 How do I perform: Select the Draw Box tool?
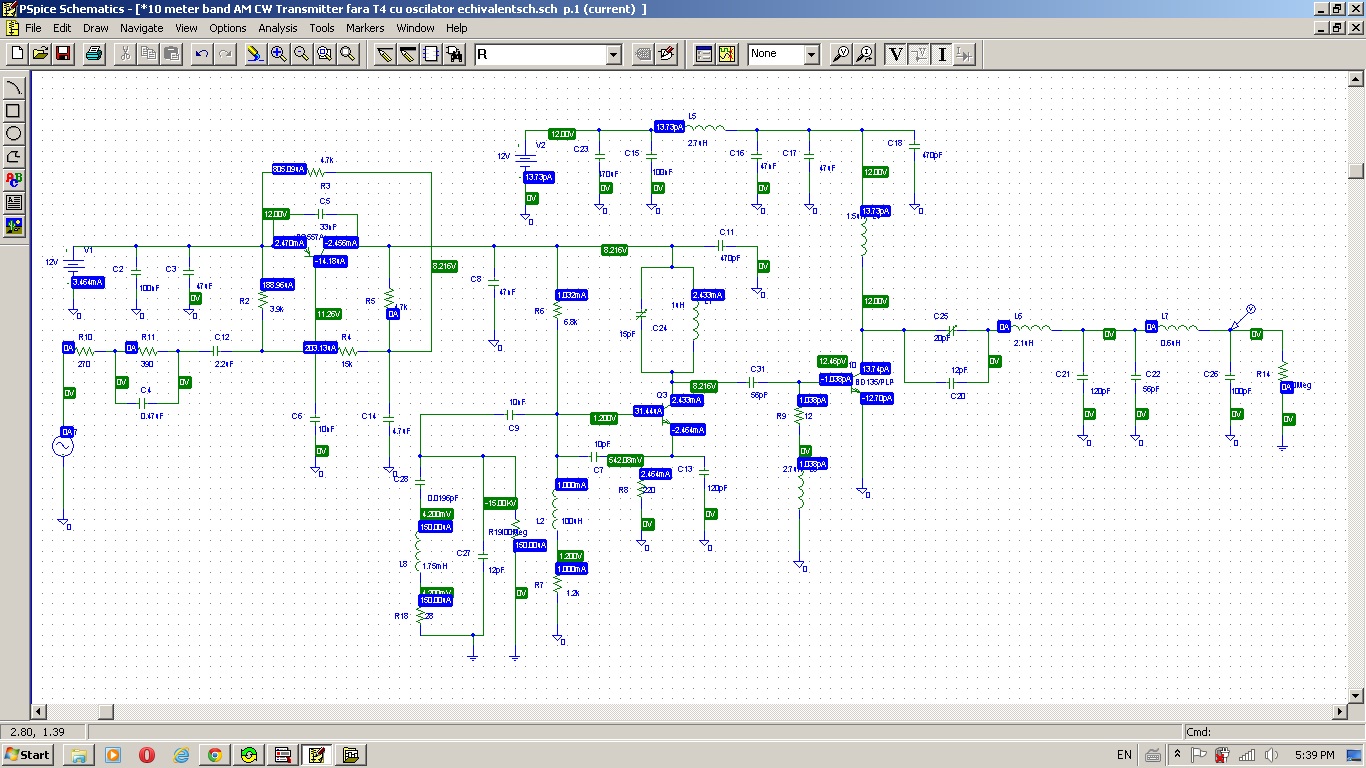tap(14, 111)
